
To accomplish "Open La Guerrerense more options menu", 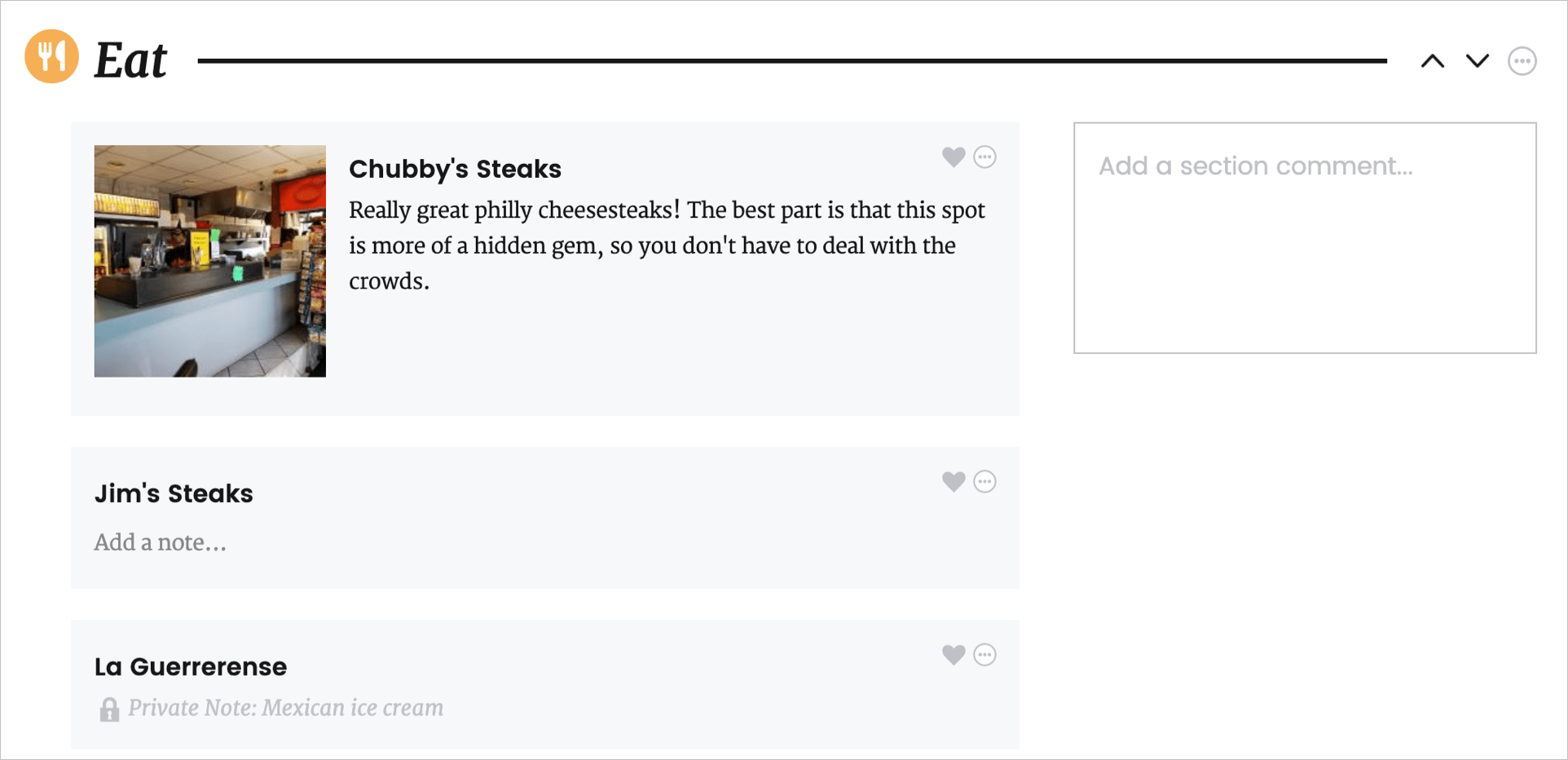I will 985,654.
